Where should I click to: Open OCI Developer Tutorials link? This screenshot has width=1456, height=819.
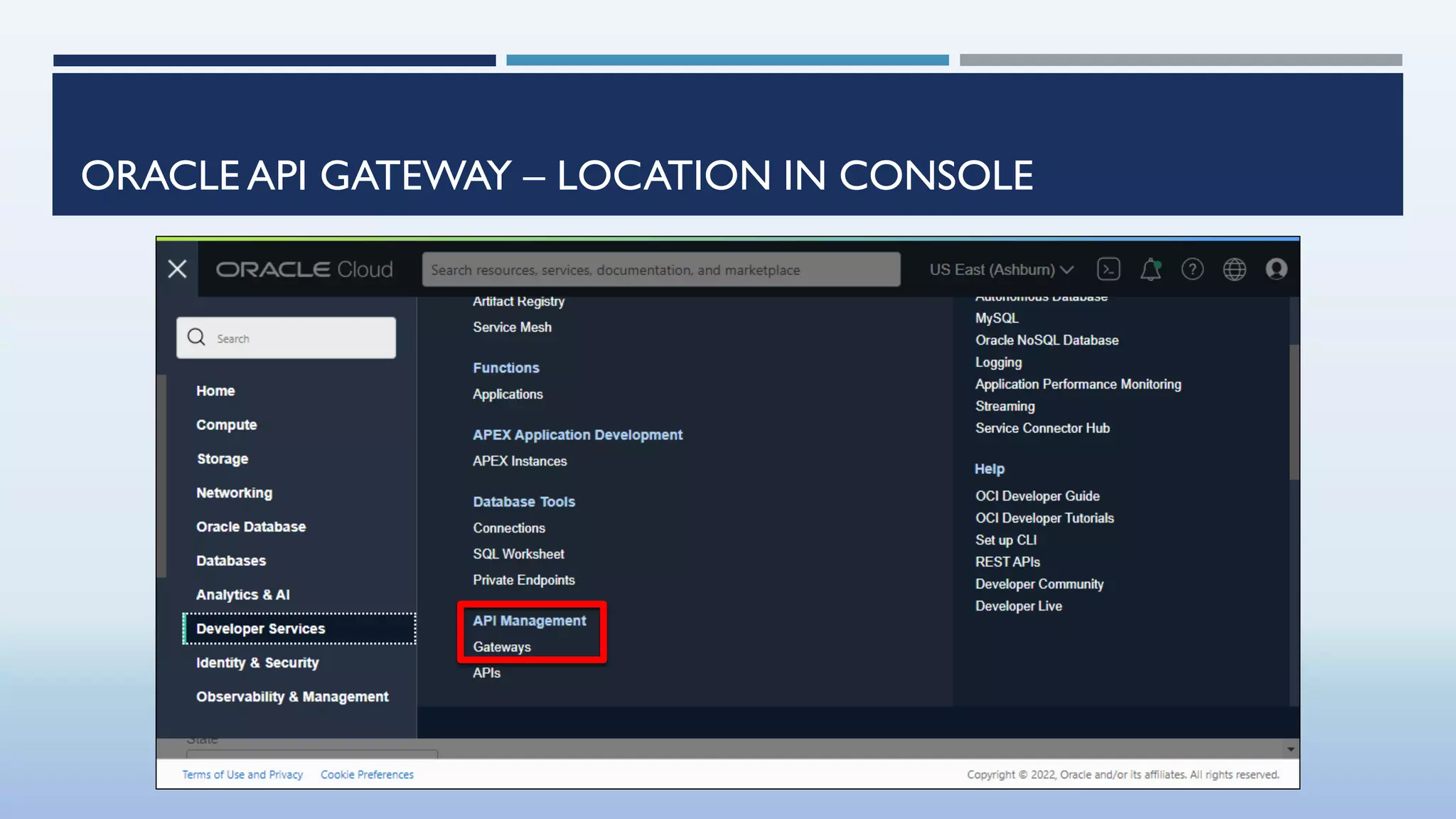[1044, 518]
